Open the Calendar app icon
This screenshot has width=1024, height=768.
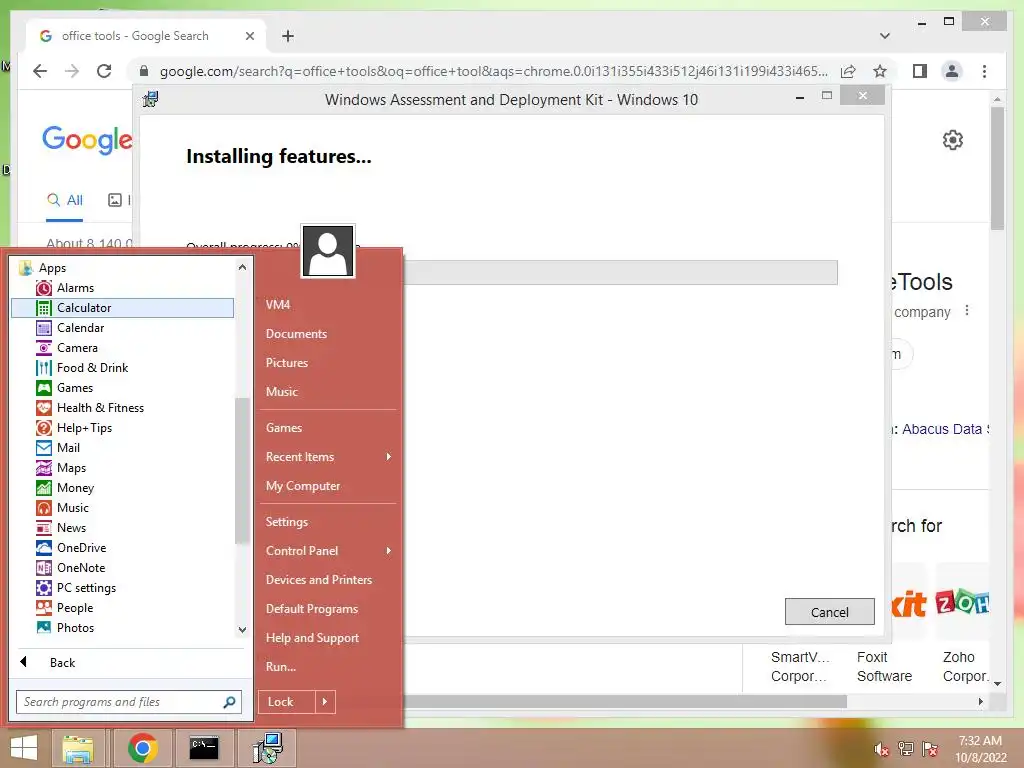point(44,328)
